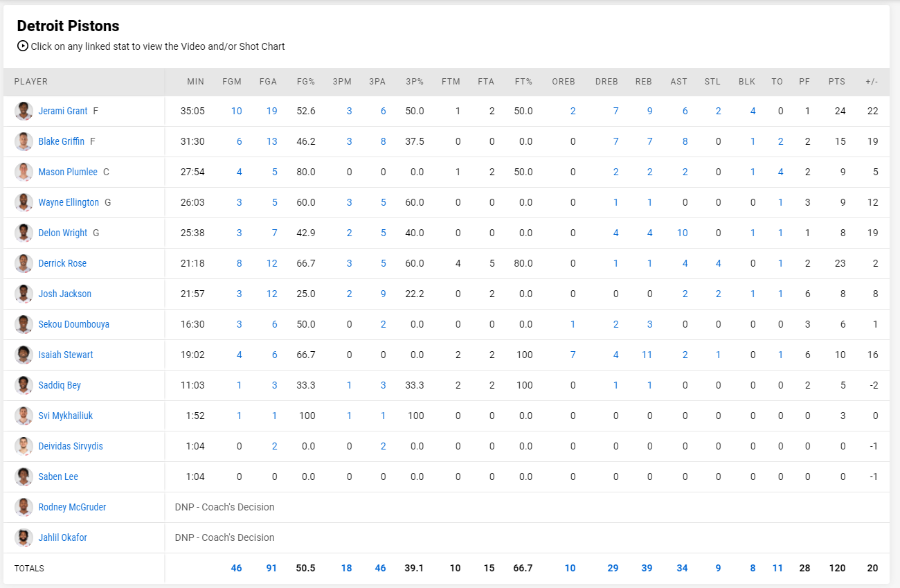
Task: Open Blake Griffin's player page
Action: [61, 141]
